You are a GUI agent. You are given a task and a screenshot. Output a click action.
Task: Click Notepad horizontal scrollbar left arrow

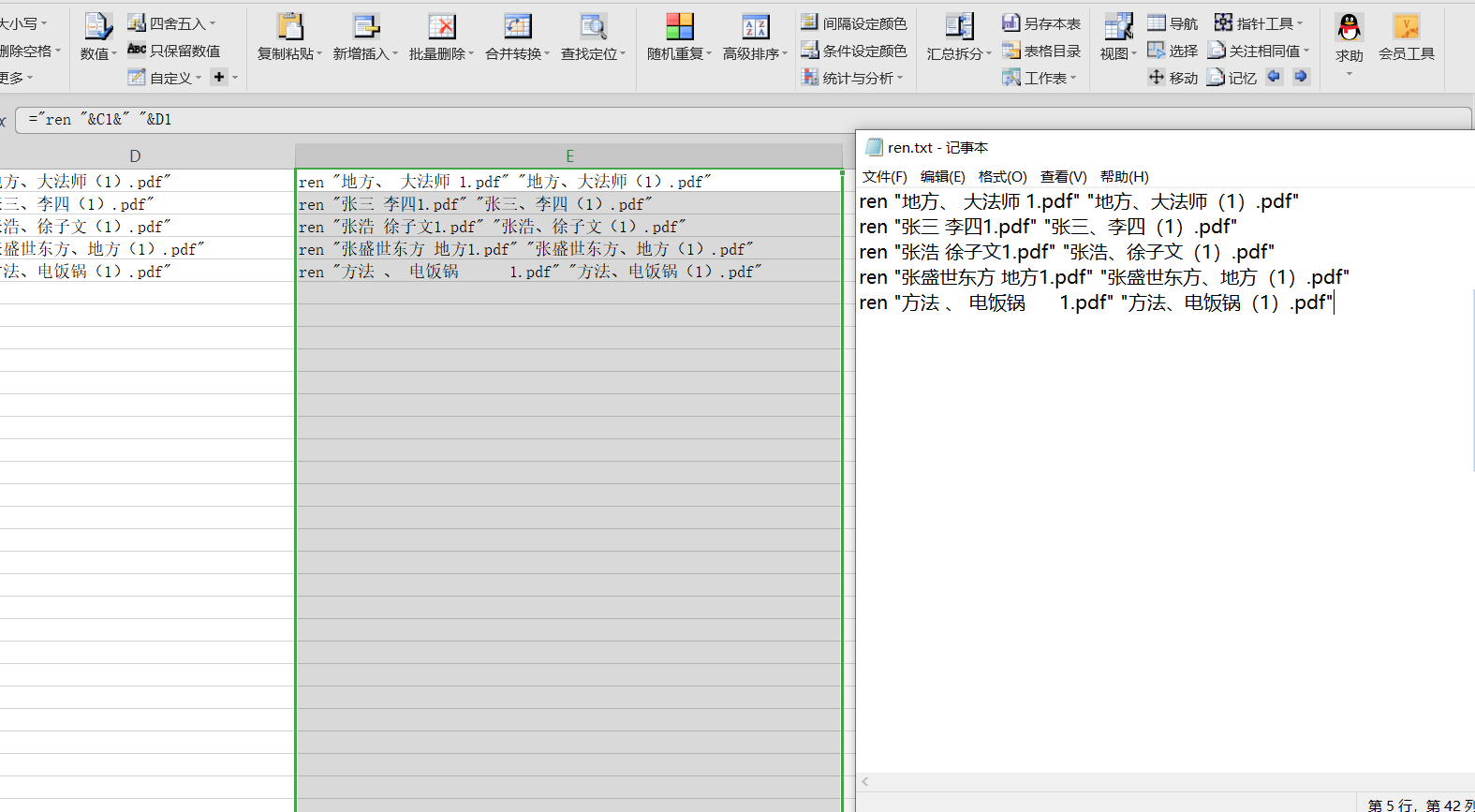point(865,781)
